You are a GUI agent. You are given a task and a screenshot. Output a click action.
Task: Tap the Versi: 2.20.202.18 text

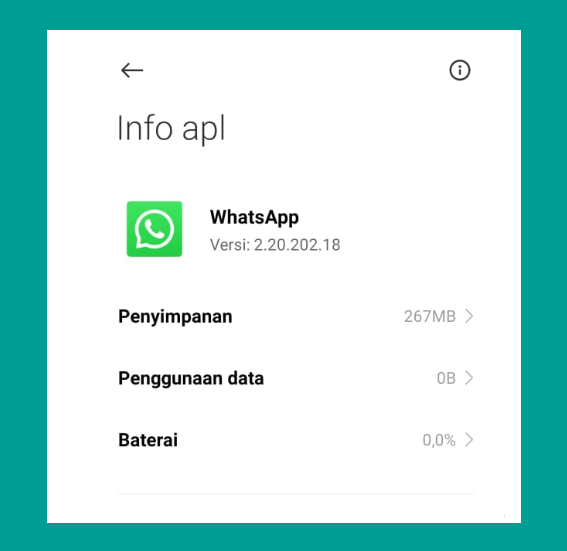275,245
